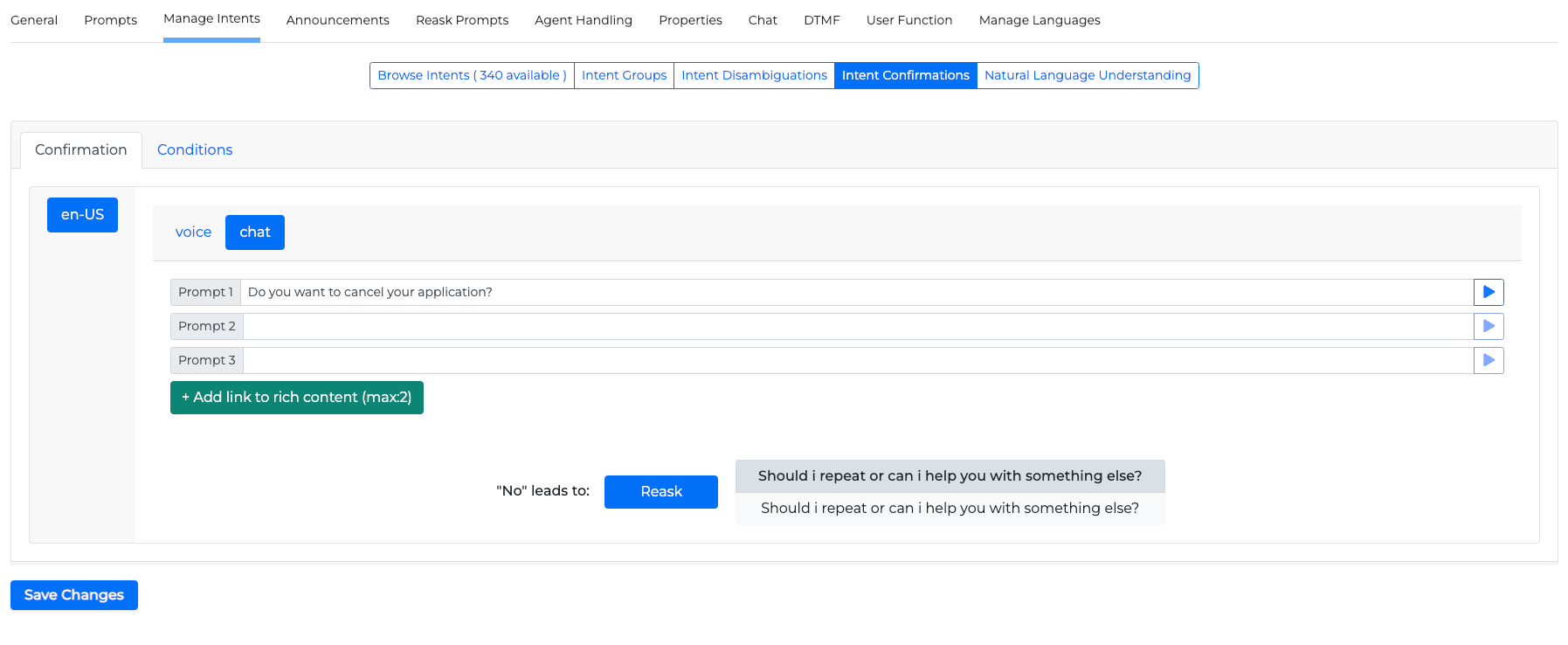Image resolution: width=1568 pixels, height=645 pixels.
Task: Open the Manage Languages menu
Action: point(1039,20)
